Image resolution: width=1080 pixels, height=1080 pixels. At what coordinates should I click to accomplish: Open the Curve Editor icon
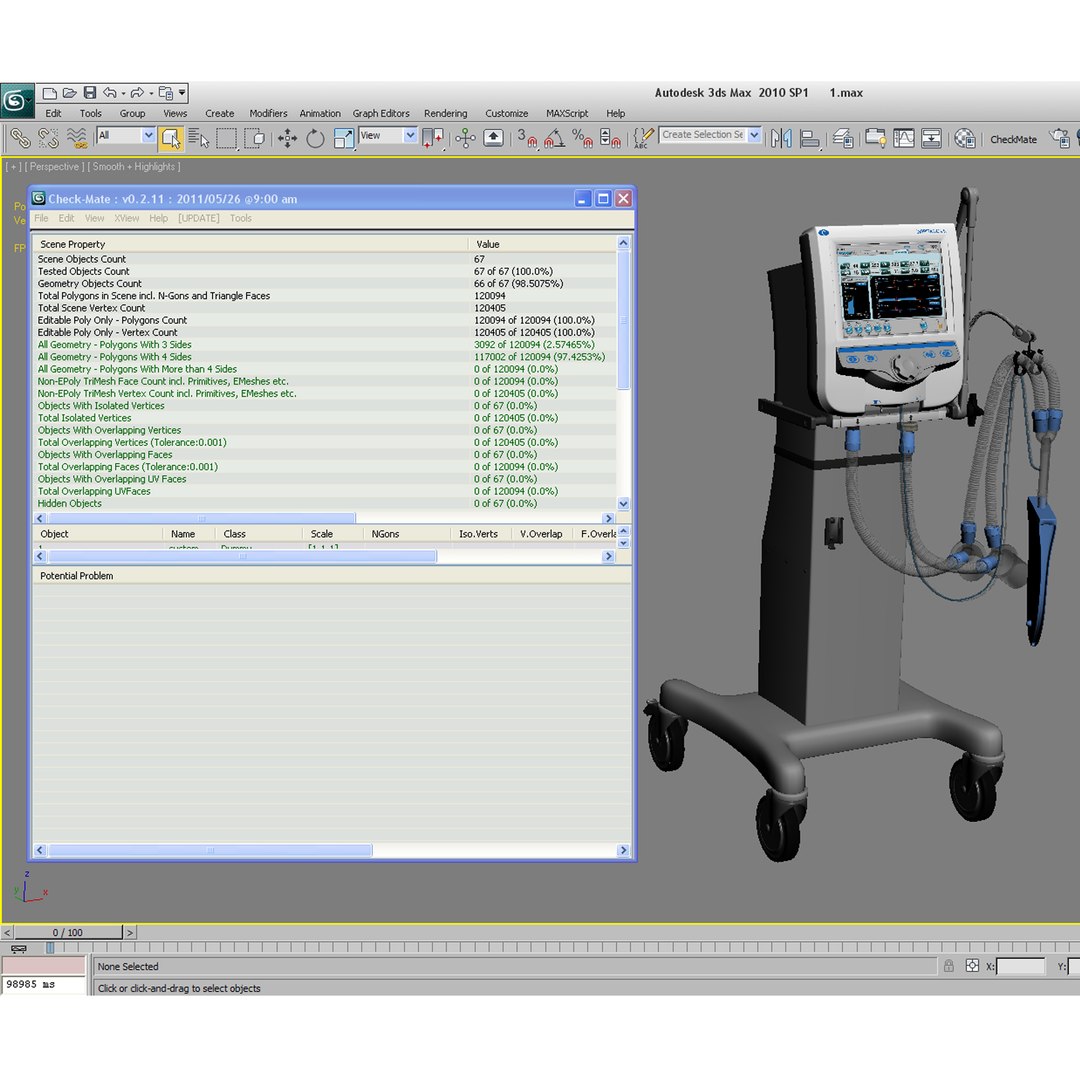pyautogui.click(x=904, y=138)
